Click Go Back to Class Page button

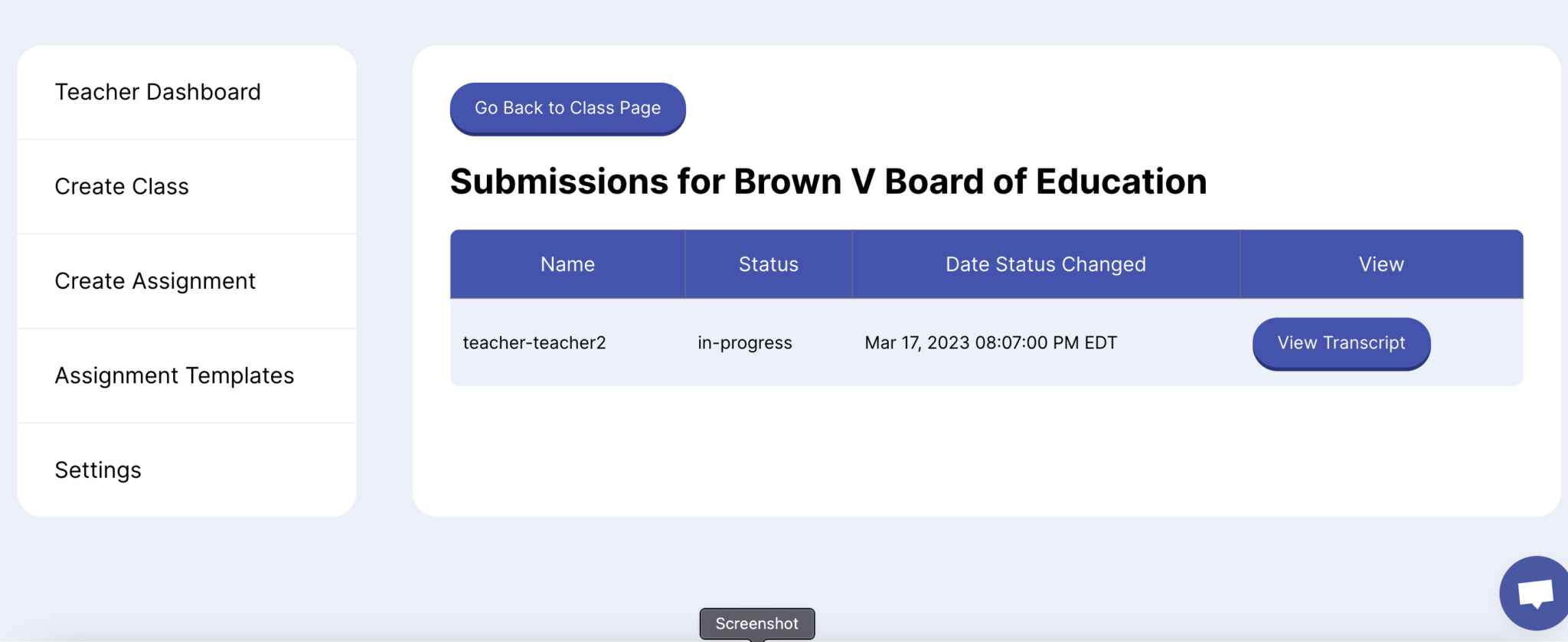567,108
